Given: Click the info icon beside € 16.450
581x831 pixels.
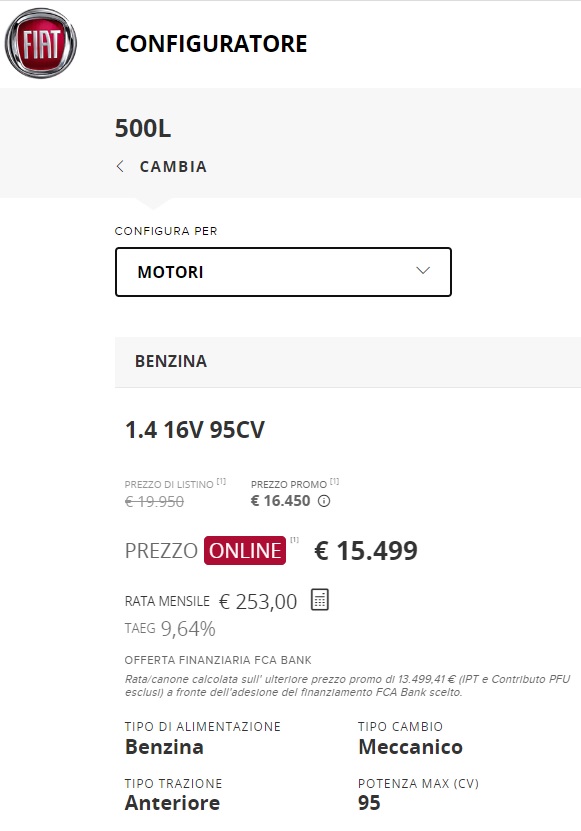Looking at the screenshot, I should 324,501.
